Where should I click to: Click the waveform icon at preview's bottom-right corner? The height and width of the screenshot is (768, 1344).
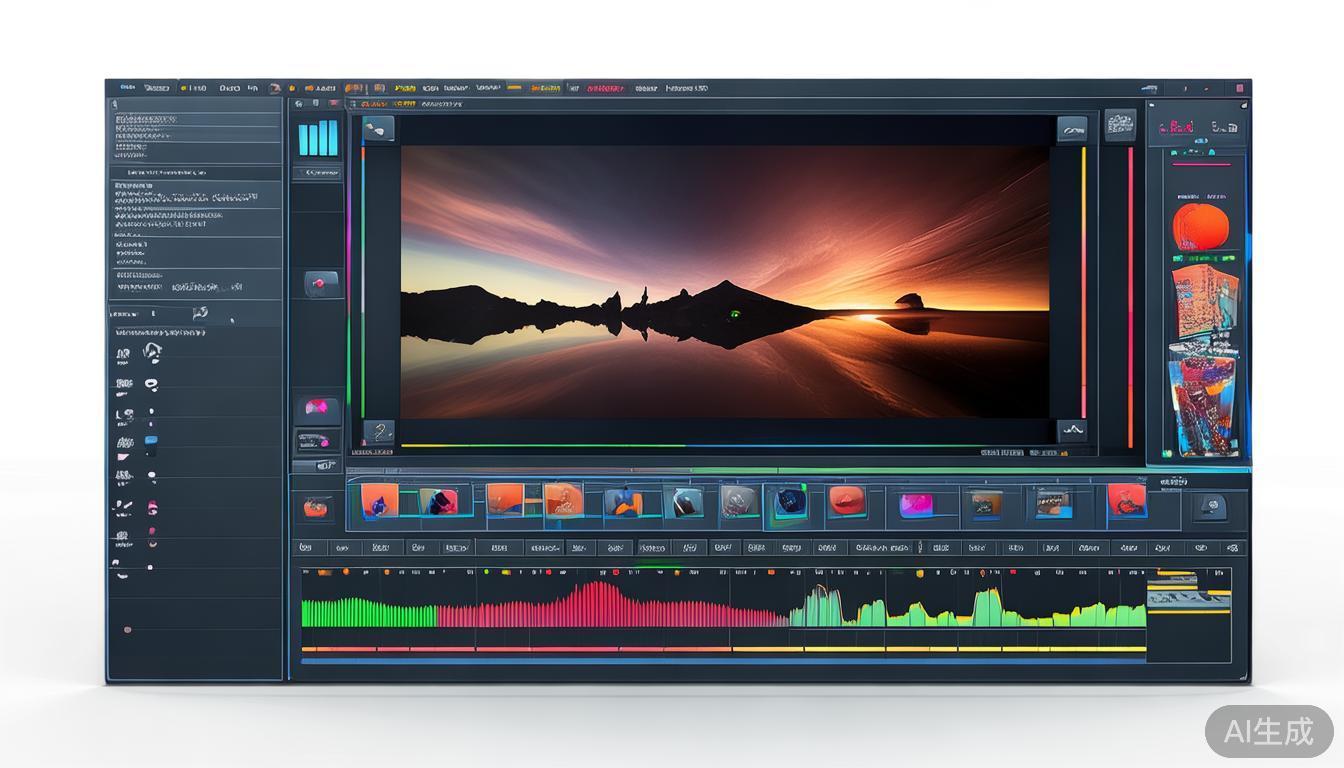pos(1072,430)
